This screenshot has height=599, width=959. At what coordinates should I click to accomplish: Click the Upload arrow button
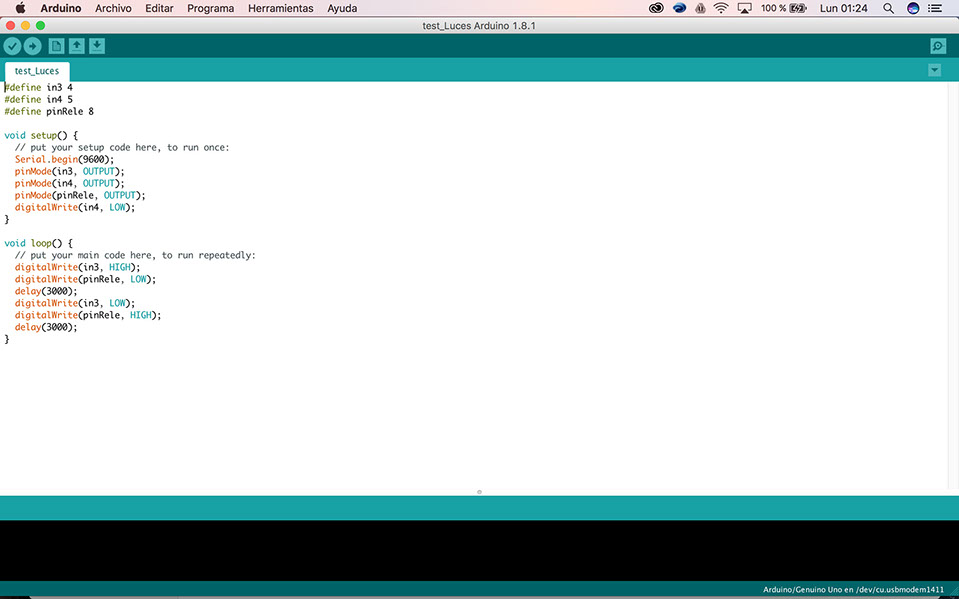(32, 46)
